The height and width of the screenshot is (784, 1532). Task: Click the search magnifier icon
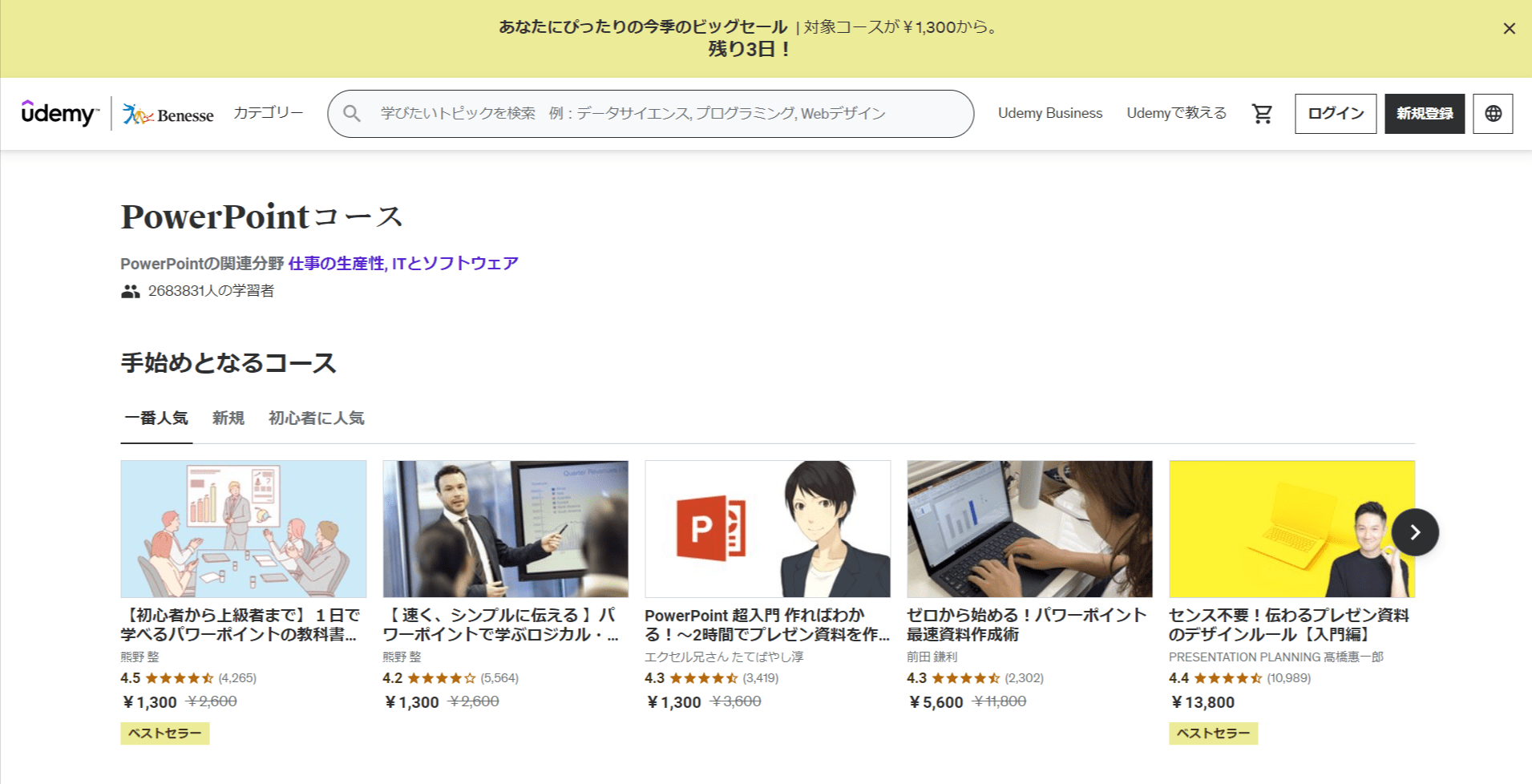point(352,114)
